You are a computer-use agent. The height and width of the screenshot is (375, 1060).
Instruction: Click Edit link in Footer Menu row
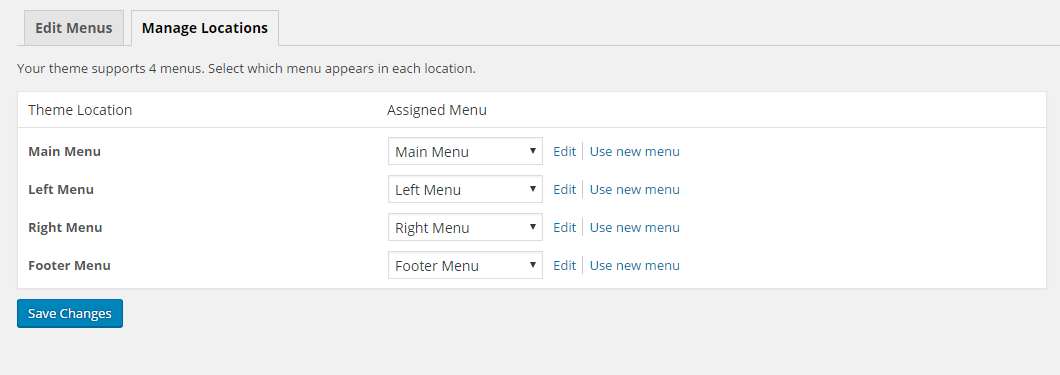pos(564,266)
